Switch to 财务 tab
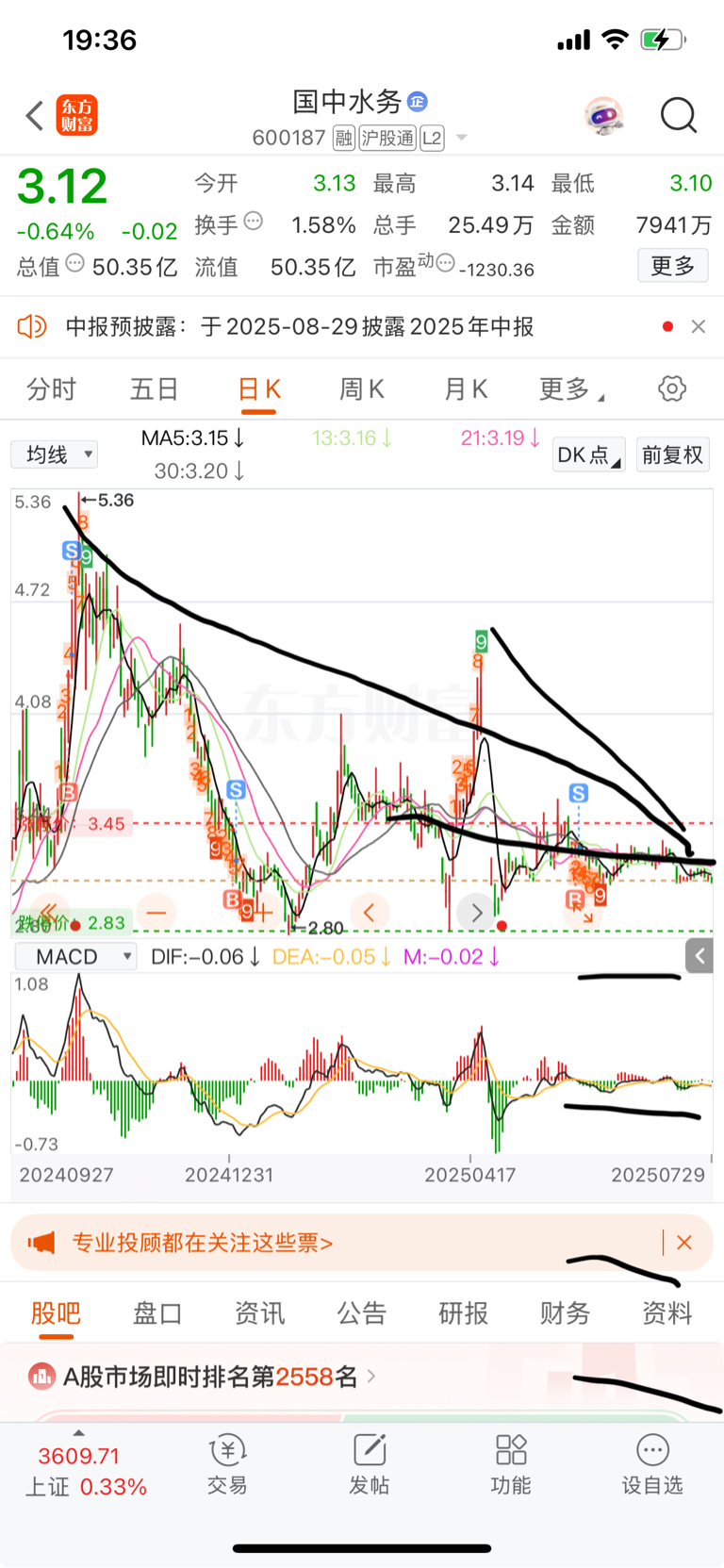724x1568 pixels. 565,1312
